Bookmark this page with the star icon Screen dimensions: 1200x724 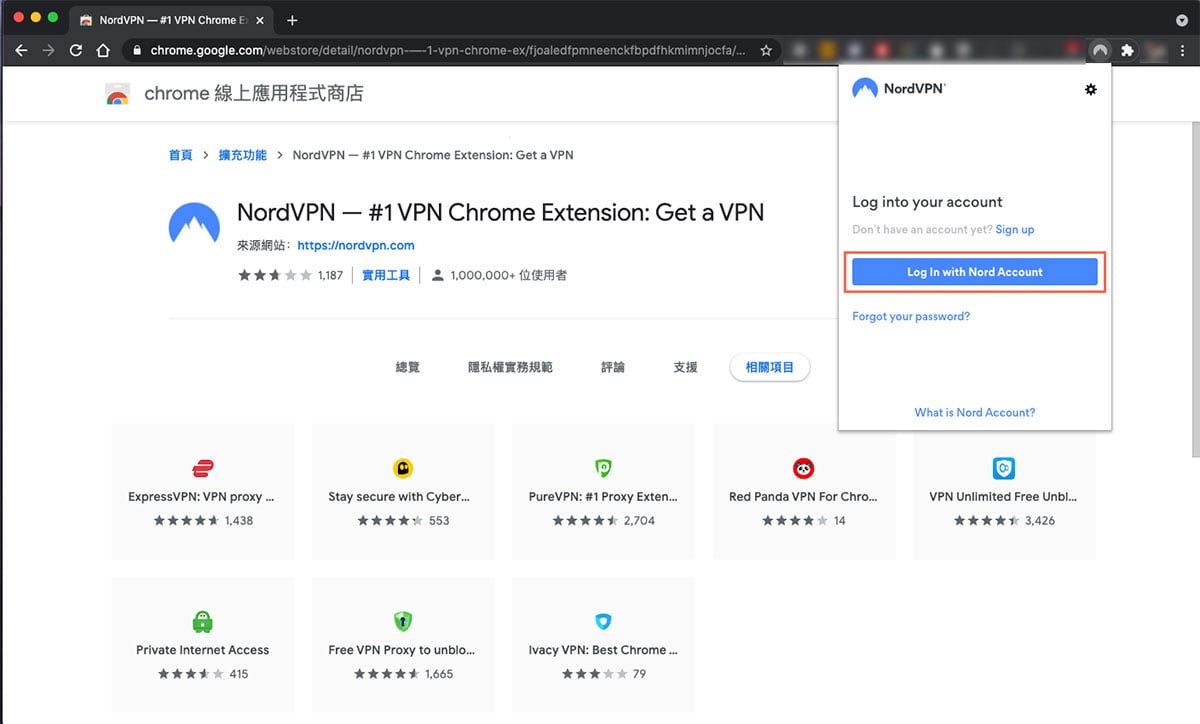point(766,50)
